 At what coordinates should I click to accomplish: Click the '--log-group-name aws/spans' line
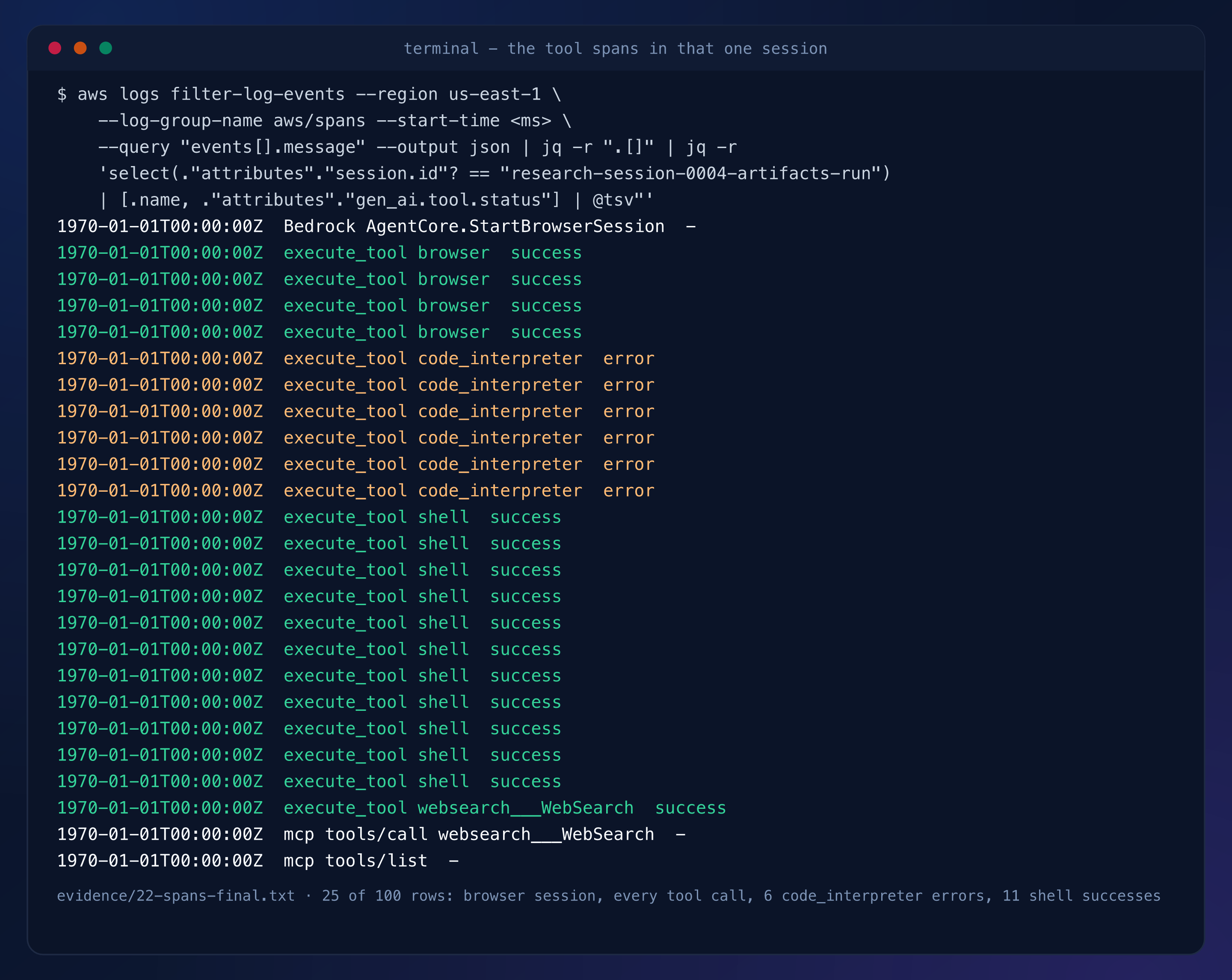coord(335,121)
